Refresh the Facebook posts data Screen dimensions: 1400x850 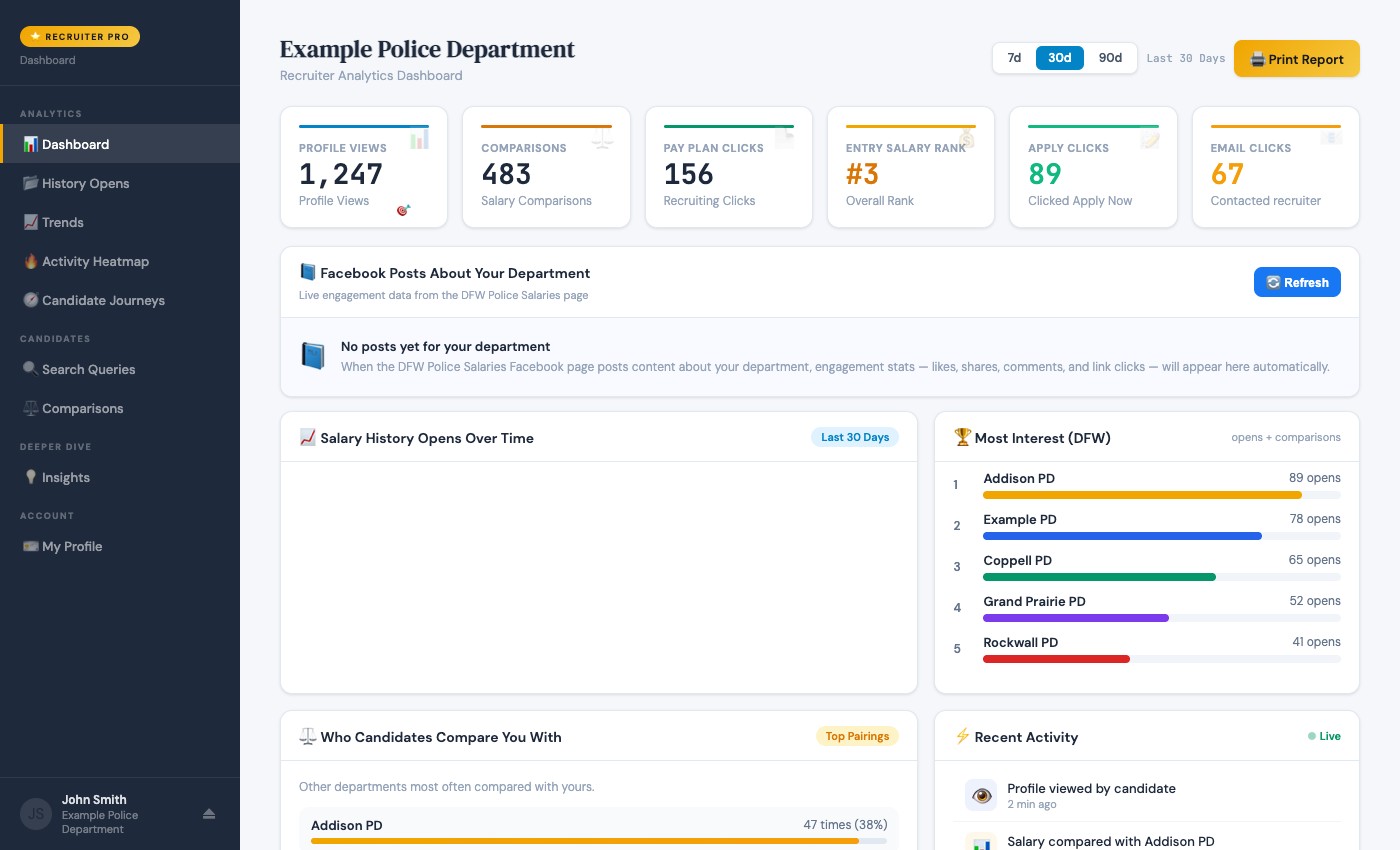click(x=1297, y=282)
